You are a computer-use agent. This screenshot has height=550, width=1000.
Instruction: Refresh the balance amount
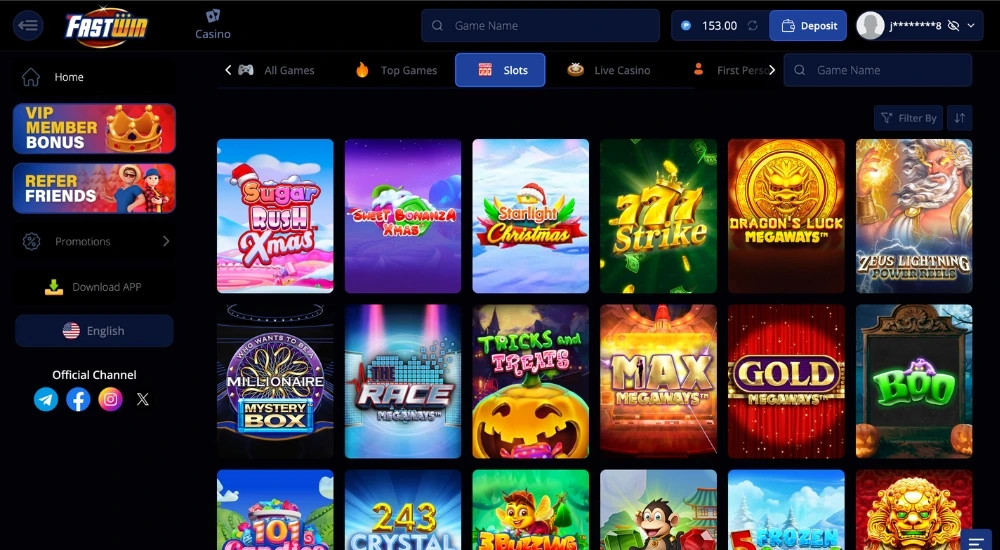[x=753, y=26]
